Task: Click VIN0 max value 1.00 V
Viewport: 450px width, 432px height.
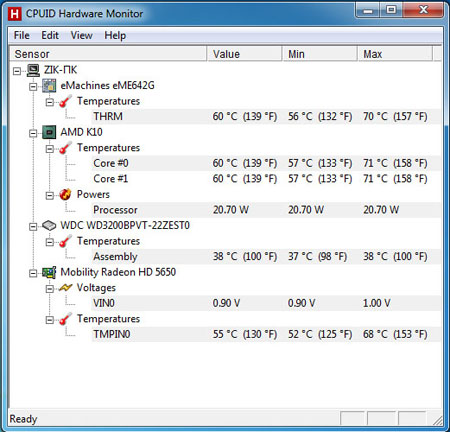Action: (376, 303)
